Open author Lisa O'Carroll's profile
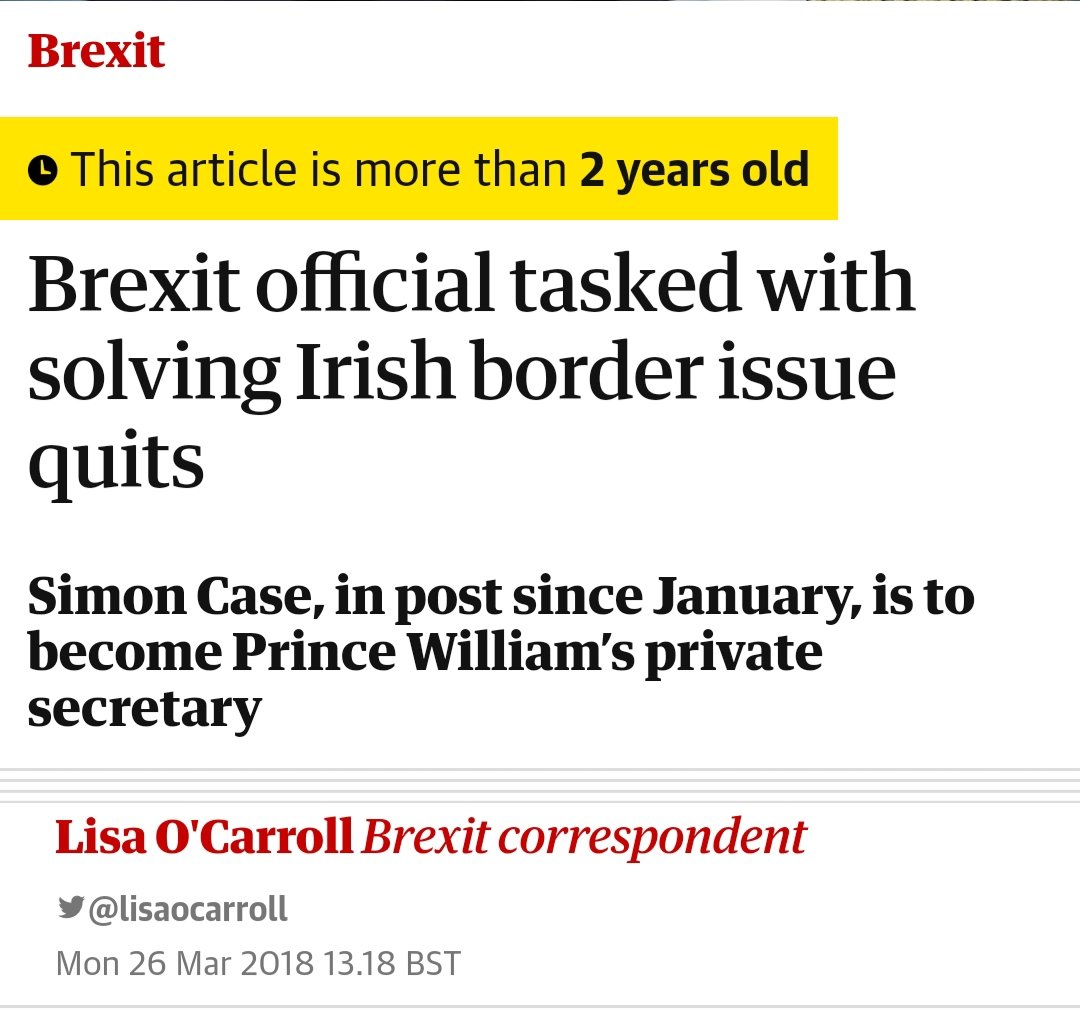 pyautogui.click(x=204, y=837)
